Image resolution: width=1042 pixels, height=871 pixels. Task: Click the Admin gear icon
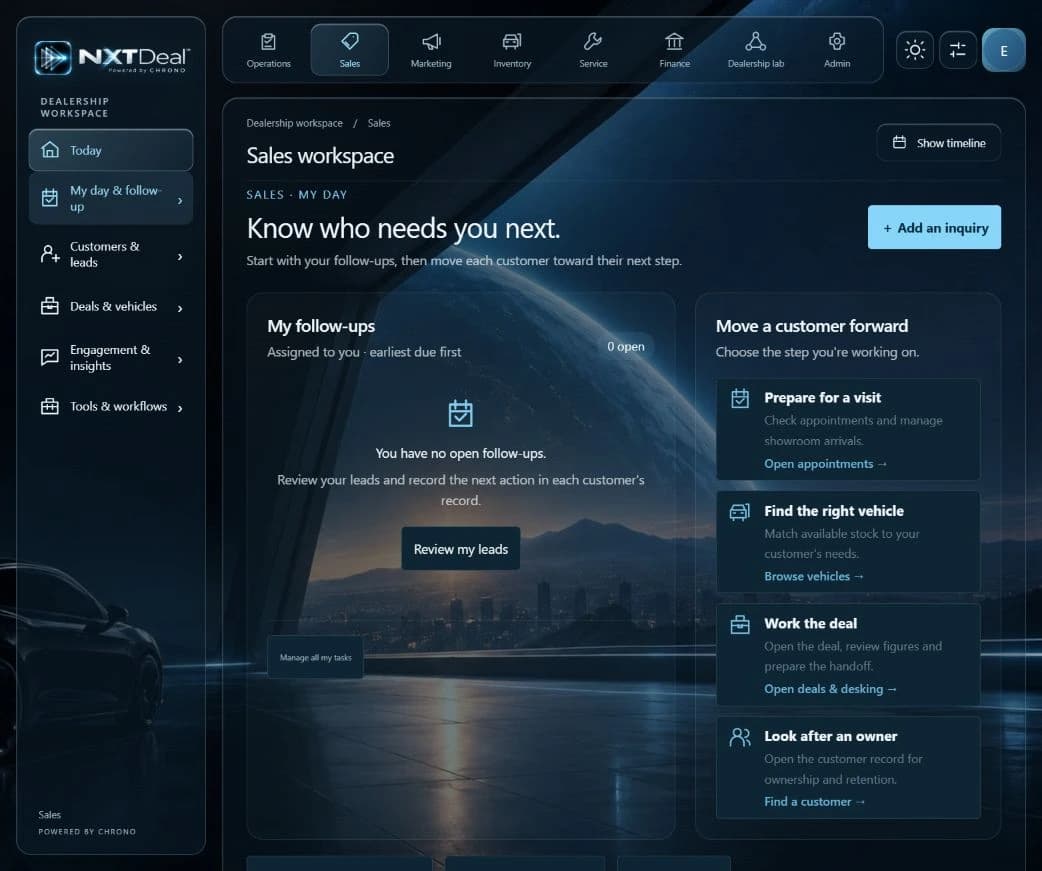click(837, 42)
